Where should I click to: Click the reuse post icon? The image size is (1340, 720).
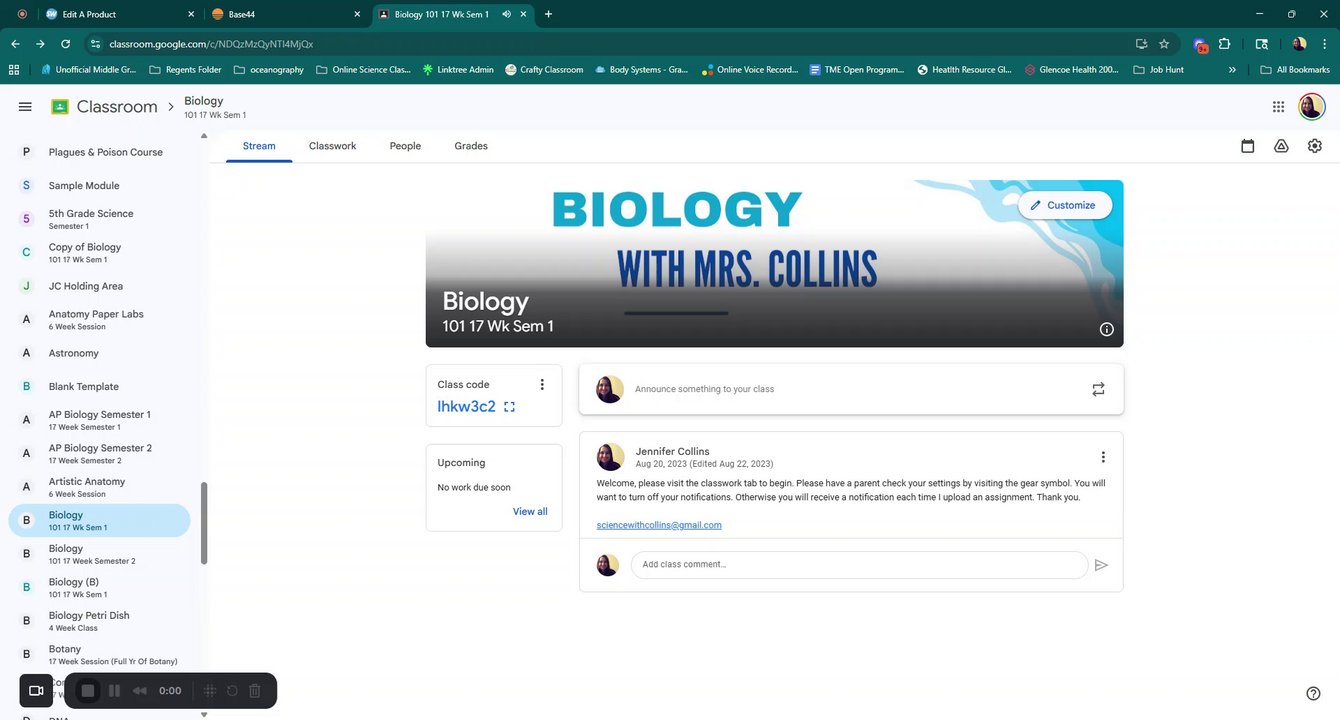[1098, 389]
